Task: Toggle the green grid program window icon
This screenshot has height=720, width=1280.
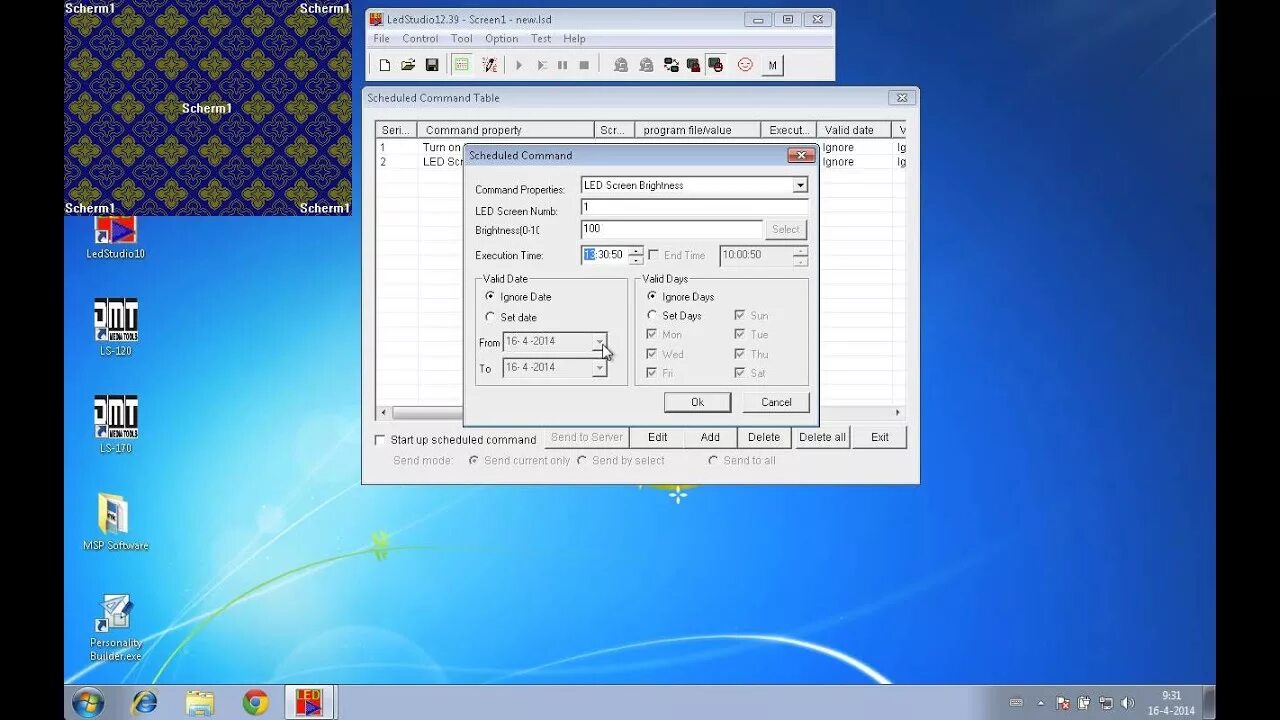Action: (x=461, y=65)
